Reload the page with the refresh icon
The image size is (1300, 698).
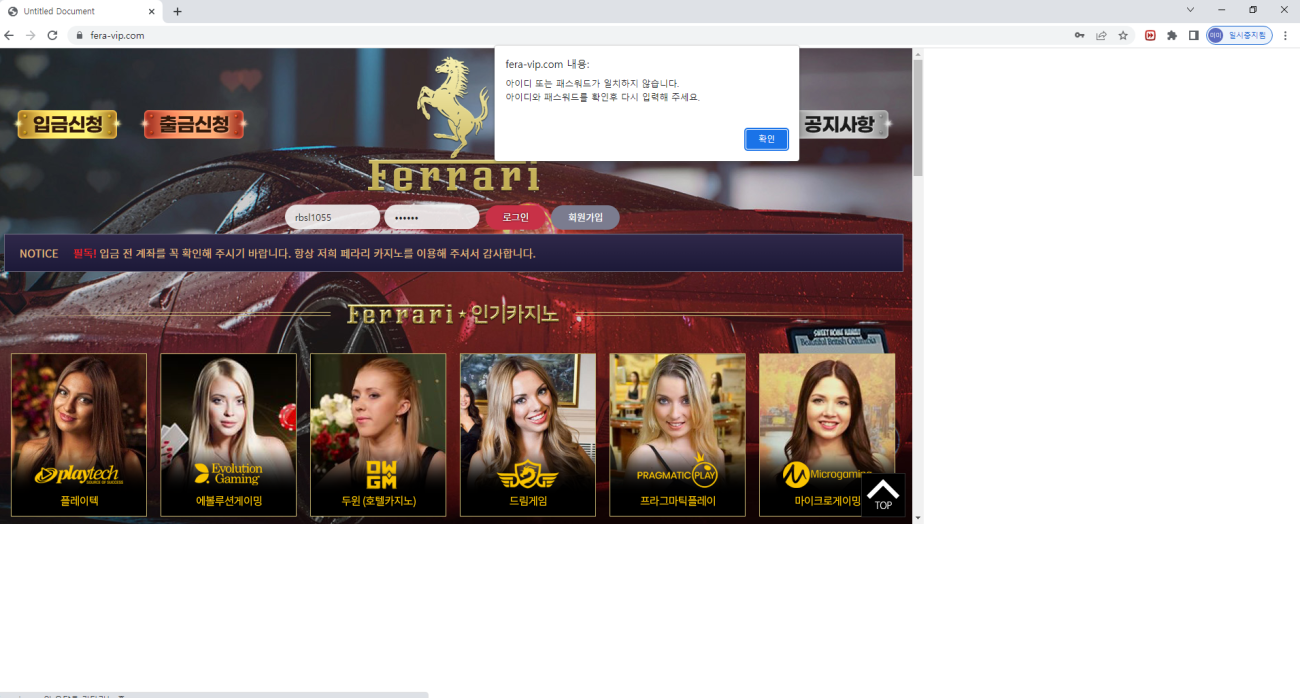click(x=52, y=35)
